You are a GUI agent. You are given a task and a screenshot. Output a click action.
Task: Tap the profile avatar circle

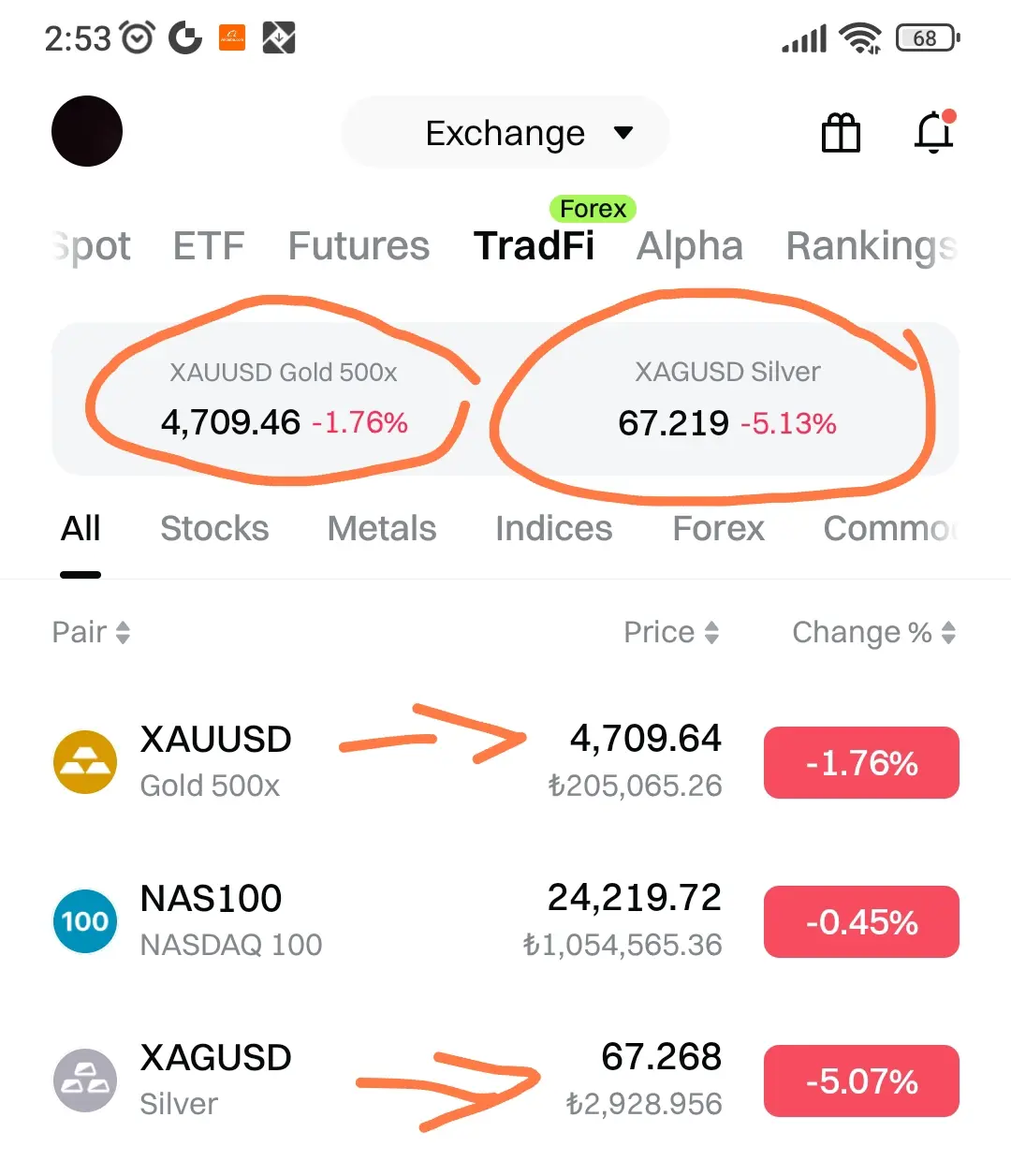coord(87,131)
